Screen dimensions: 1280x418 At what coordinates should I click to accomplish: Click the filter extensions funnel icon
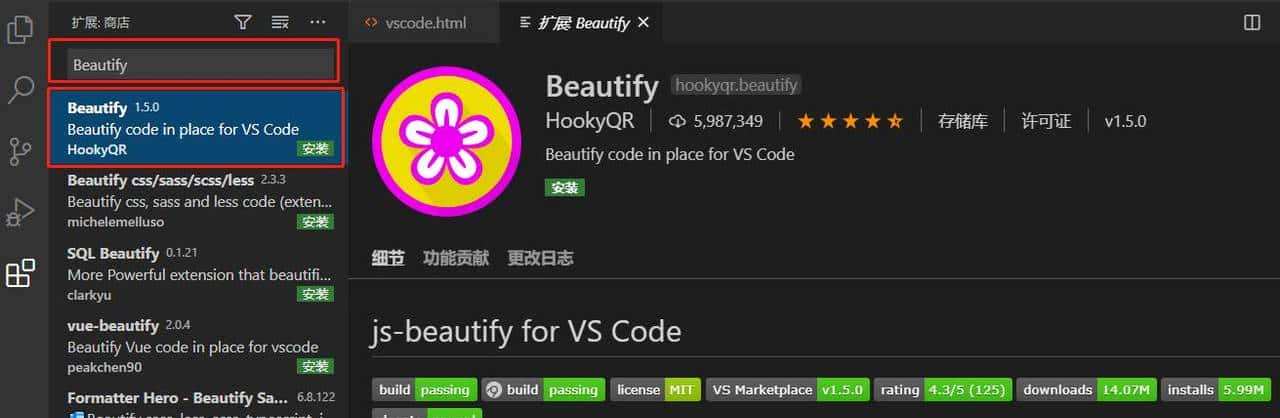pos(243,22)
